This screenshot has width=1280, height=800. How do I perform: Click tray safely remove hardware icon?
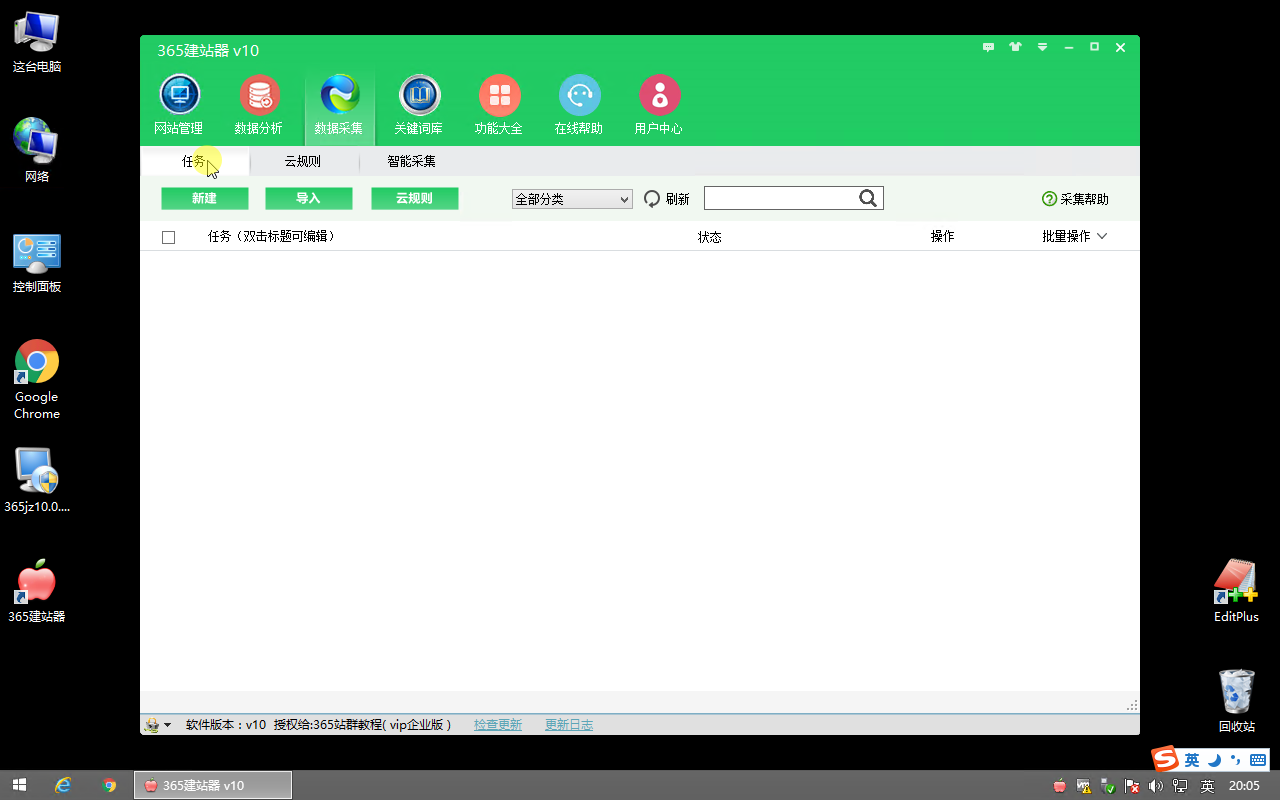click(x=1108, y=786)
